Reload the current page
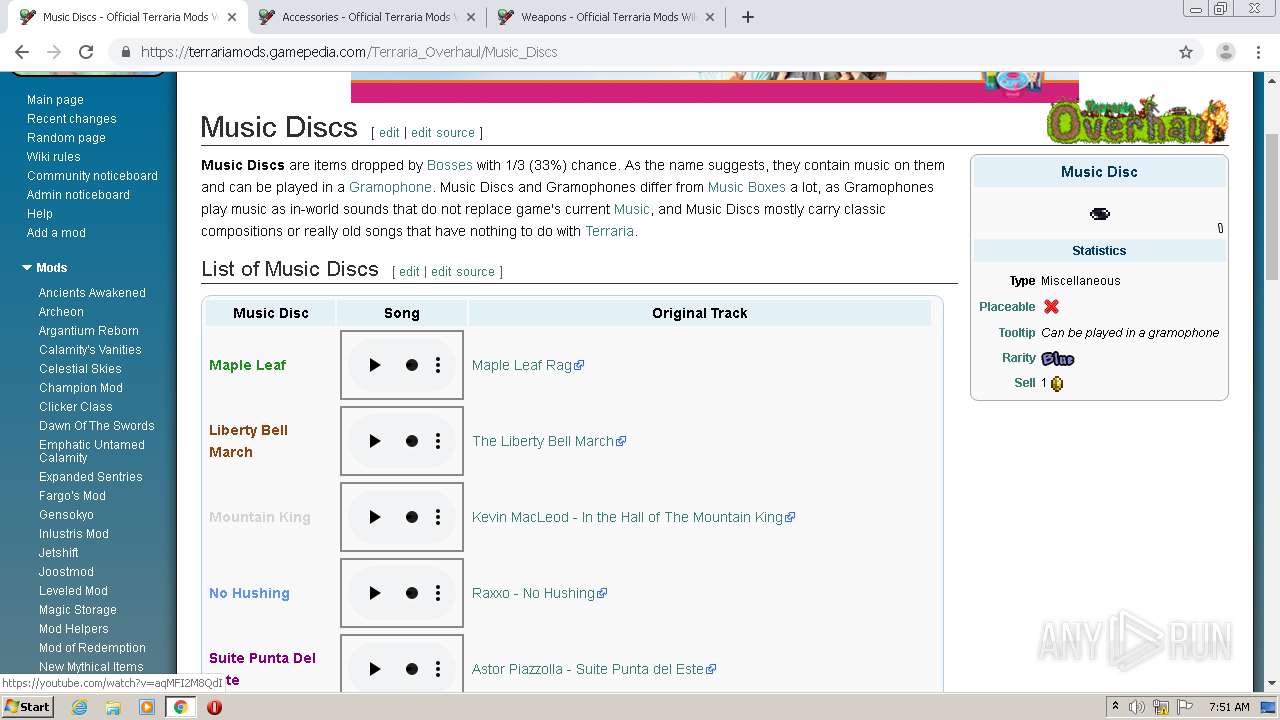The image size is (1280, 720). [x=86, y=52]
